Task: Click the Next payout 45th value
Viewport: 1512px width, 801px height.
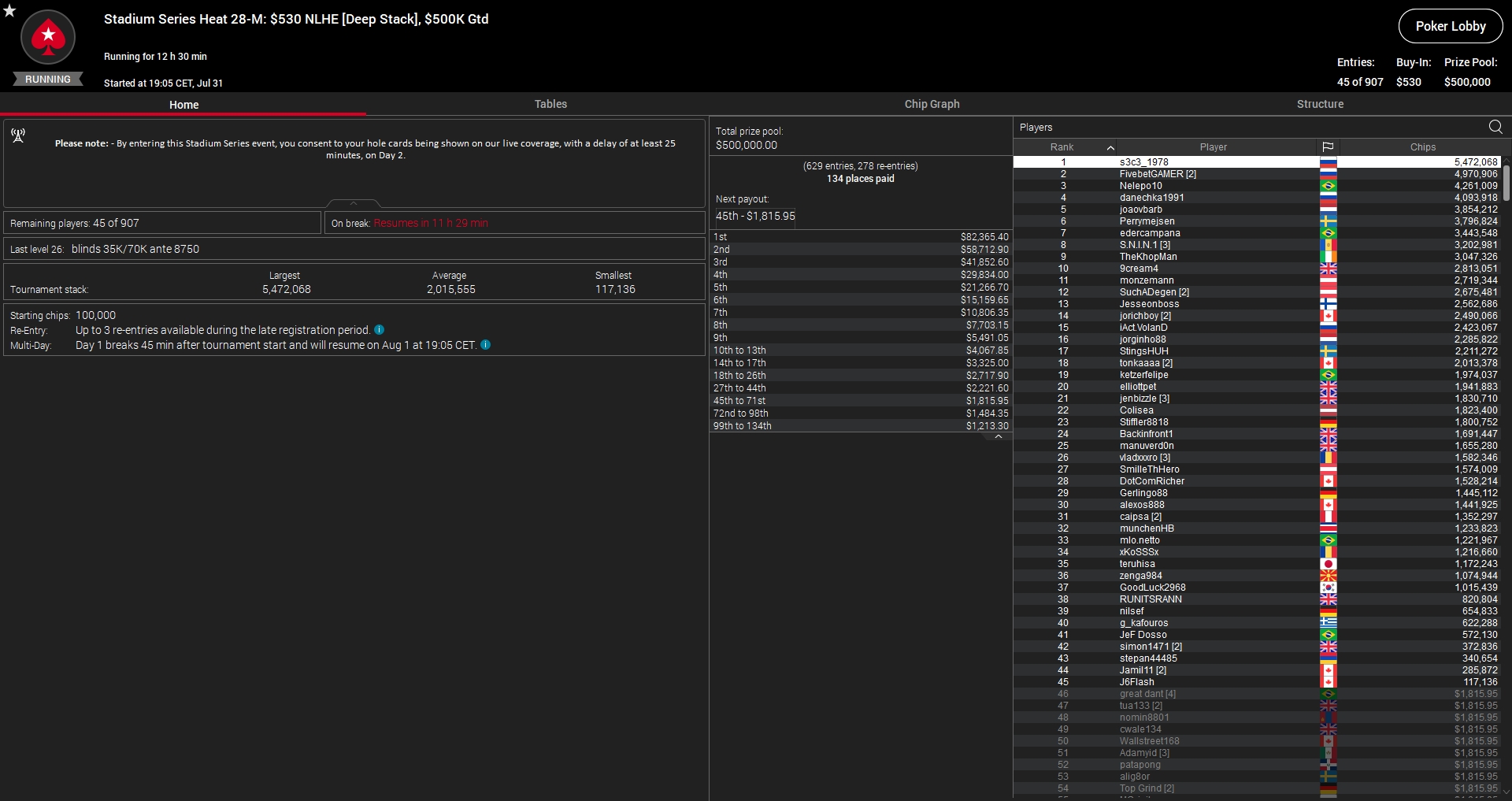Action: (x=755, y=216)
